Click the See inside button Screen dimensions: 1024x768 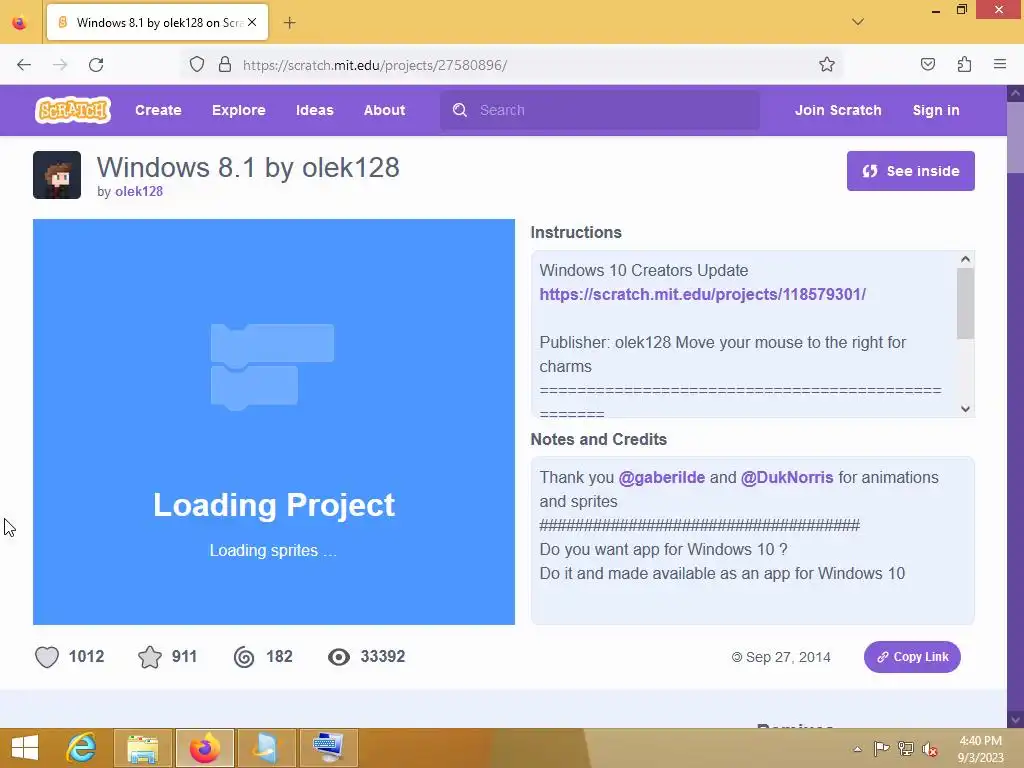coord(910,171)
